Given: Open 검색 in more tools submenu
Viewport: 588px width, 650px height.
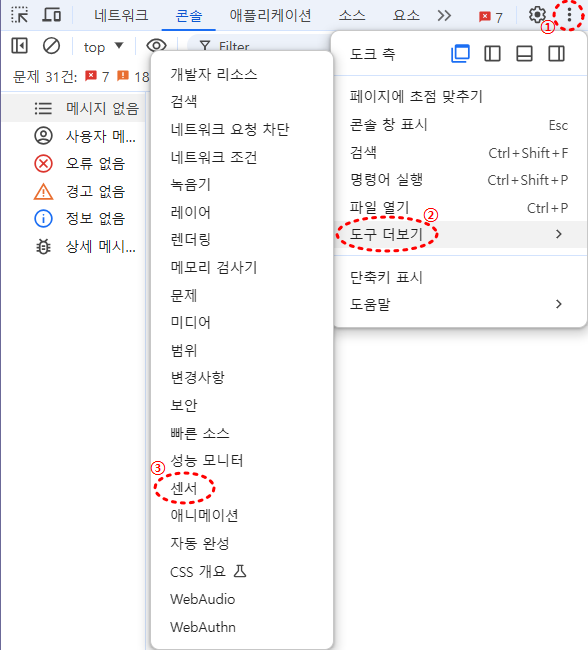Looking at the screenshot, I should click(x=242, y=102).
